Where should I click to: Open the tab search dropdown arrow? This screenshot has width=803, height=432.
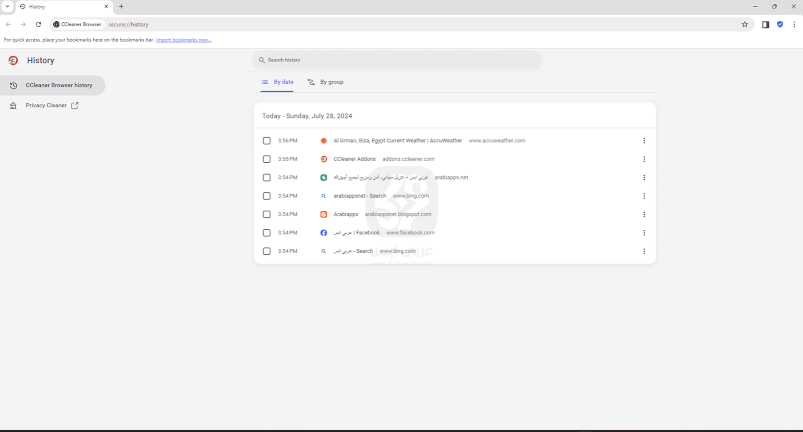[7, 7]
